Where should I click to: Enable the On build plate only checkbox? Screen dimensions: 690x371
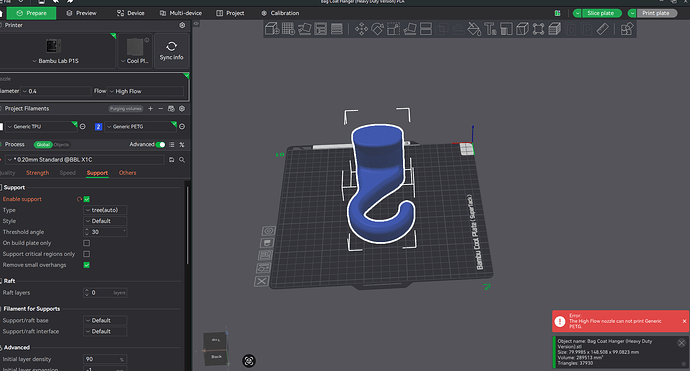[x=87, y=243]
